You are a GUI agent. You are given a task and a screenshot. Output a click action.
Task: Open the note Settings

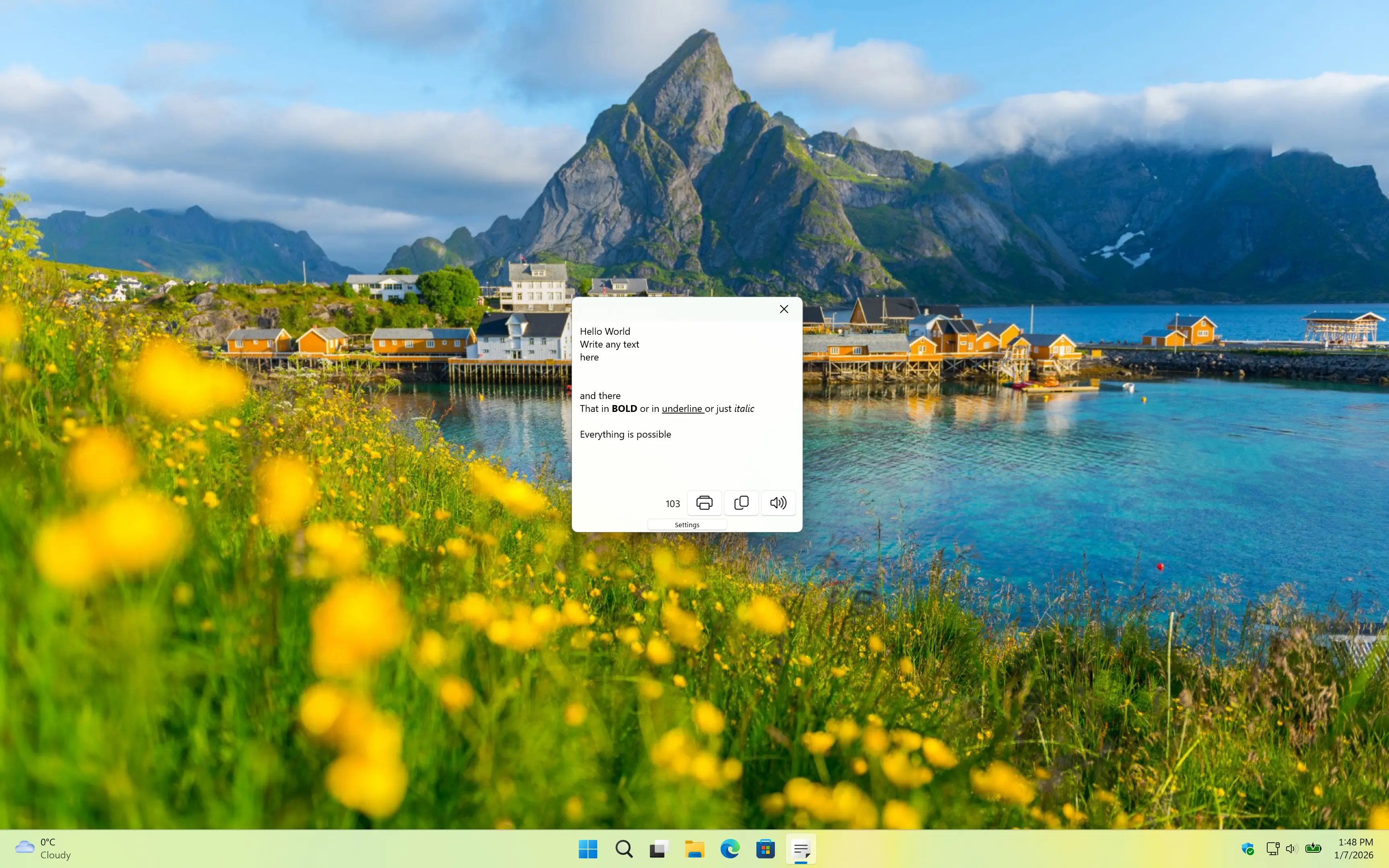click(687, 524)
